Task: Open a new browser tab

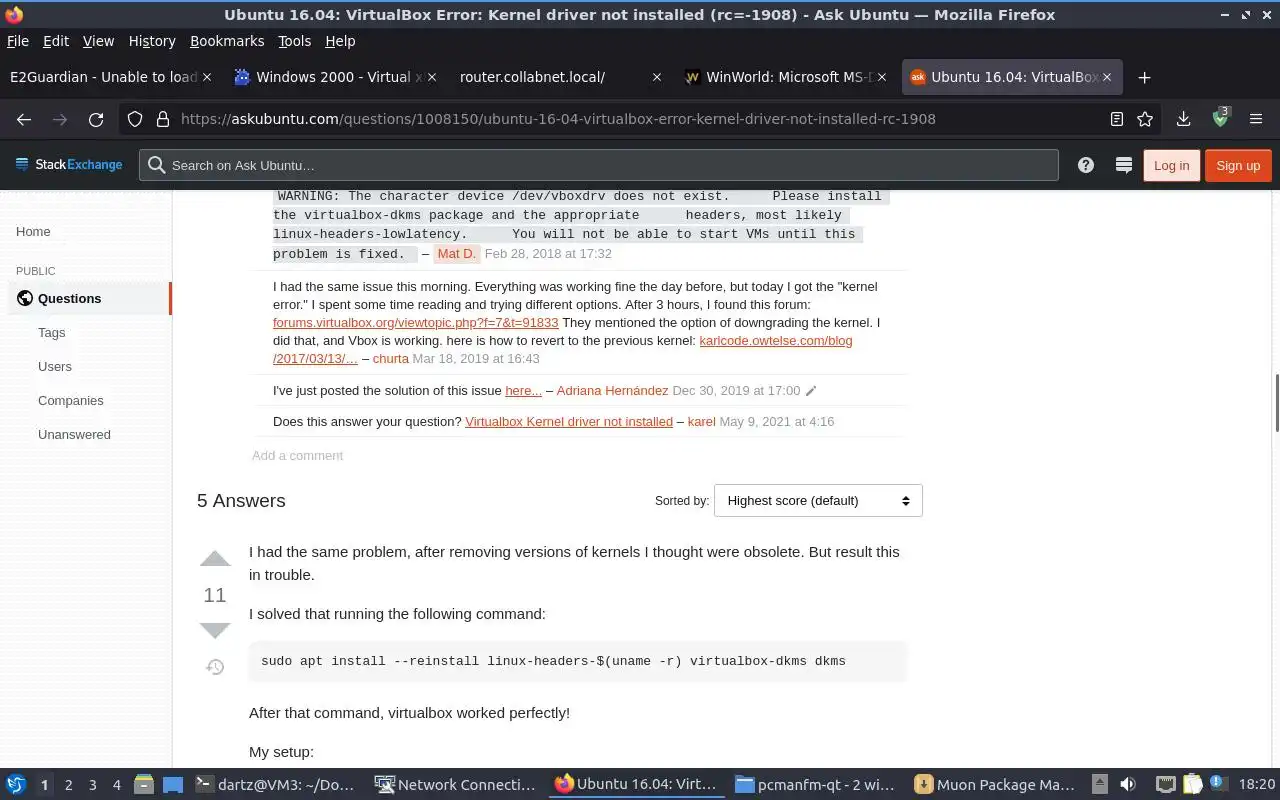Action: pos(1145,77)
